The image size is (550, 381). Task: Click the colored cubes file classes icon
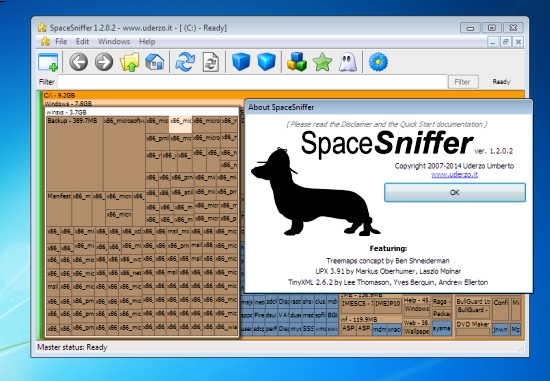pyautogui.click(x=297, y=62)
